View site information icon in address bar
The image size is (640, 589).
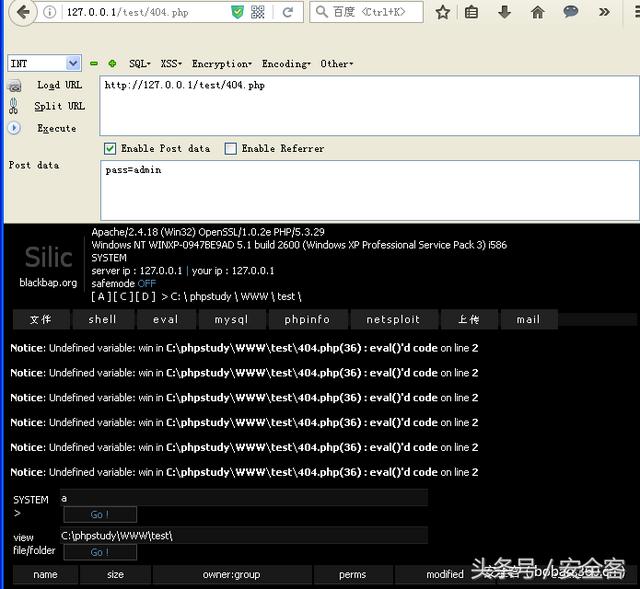click(49, 12)
